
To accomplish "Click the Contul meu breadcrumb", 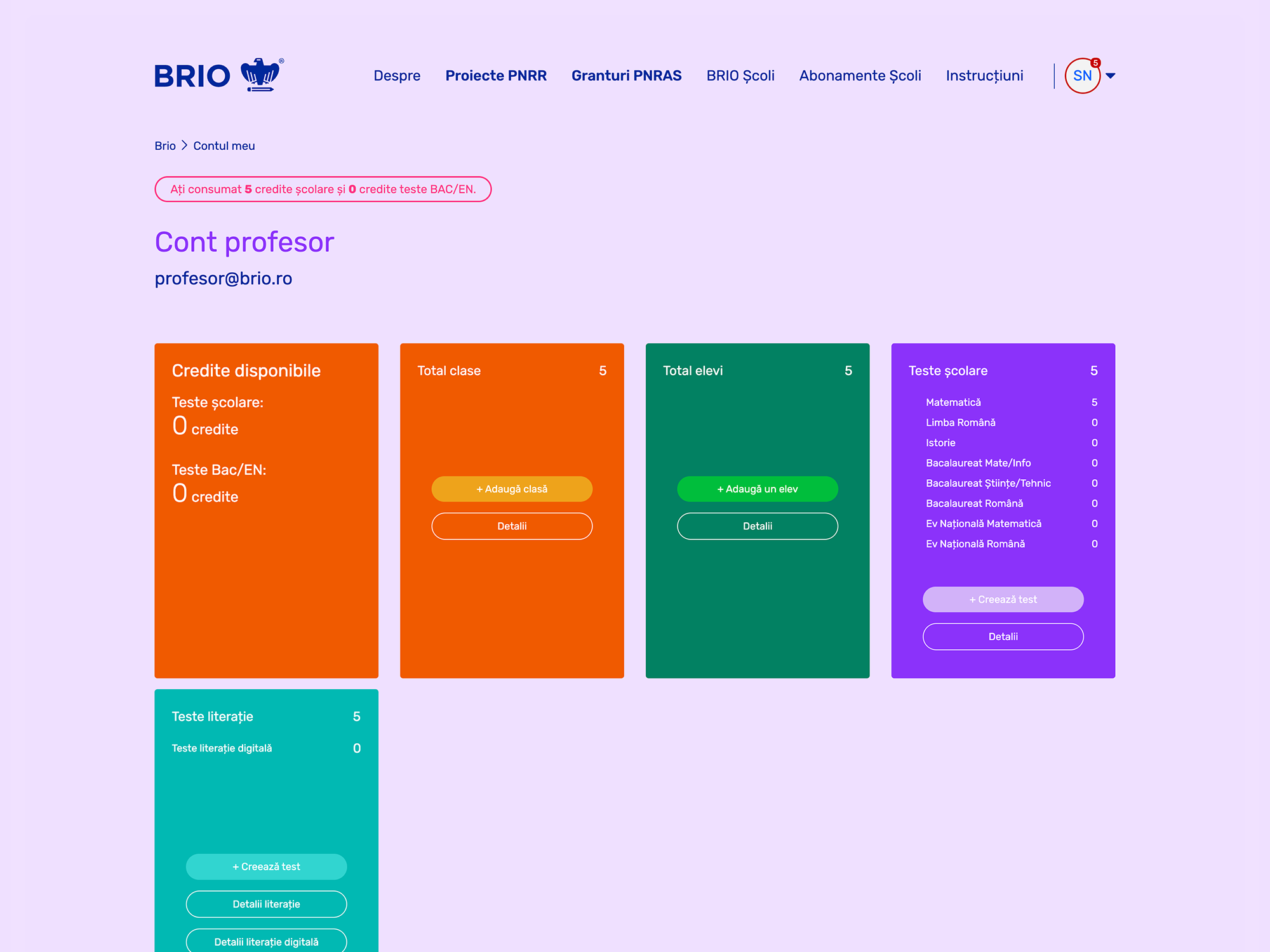I will tap(224, 146).
